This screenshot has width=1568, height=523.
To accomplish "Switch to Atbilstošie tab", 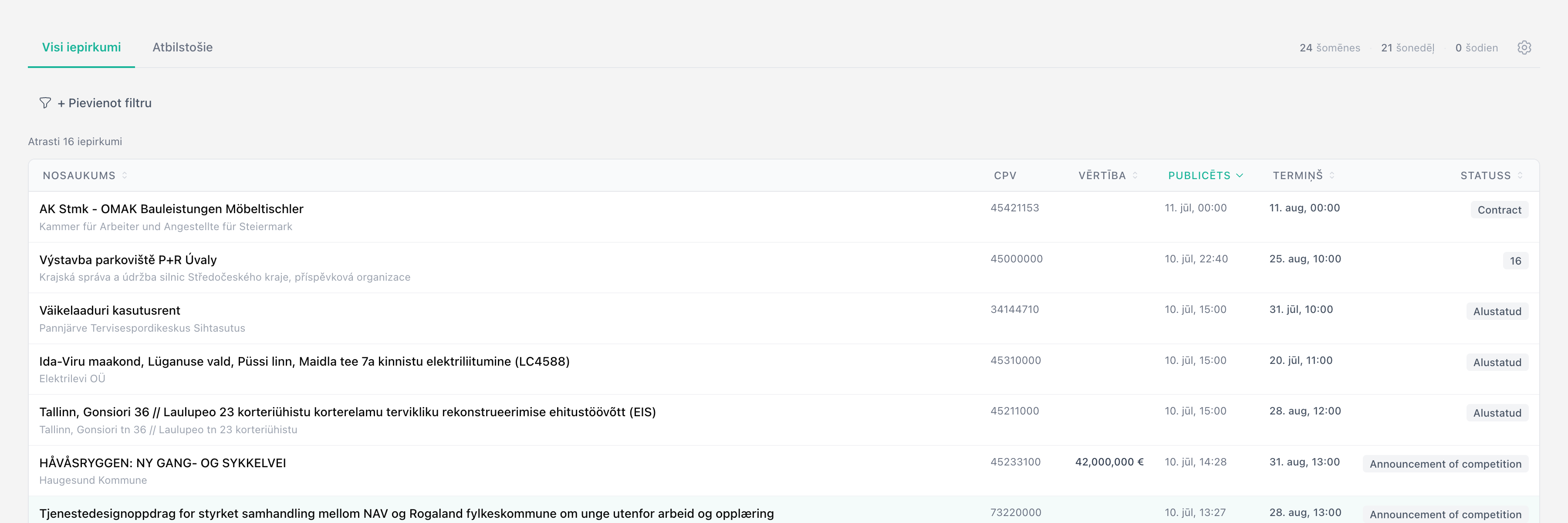I will click(x=182, y=48).
